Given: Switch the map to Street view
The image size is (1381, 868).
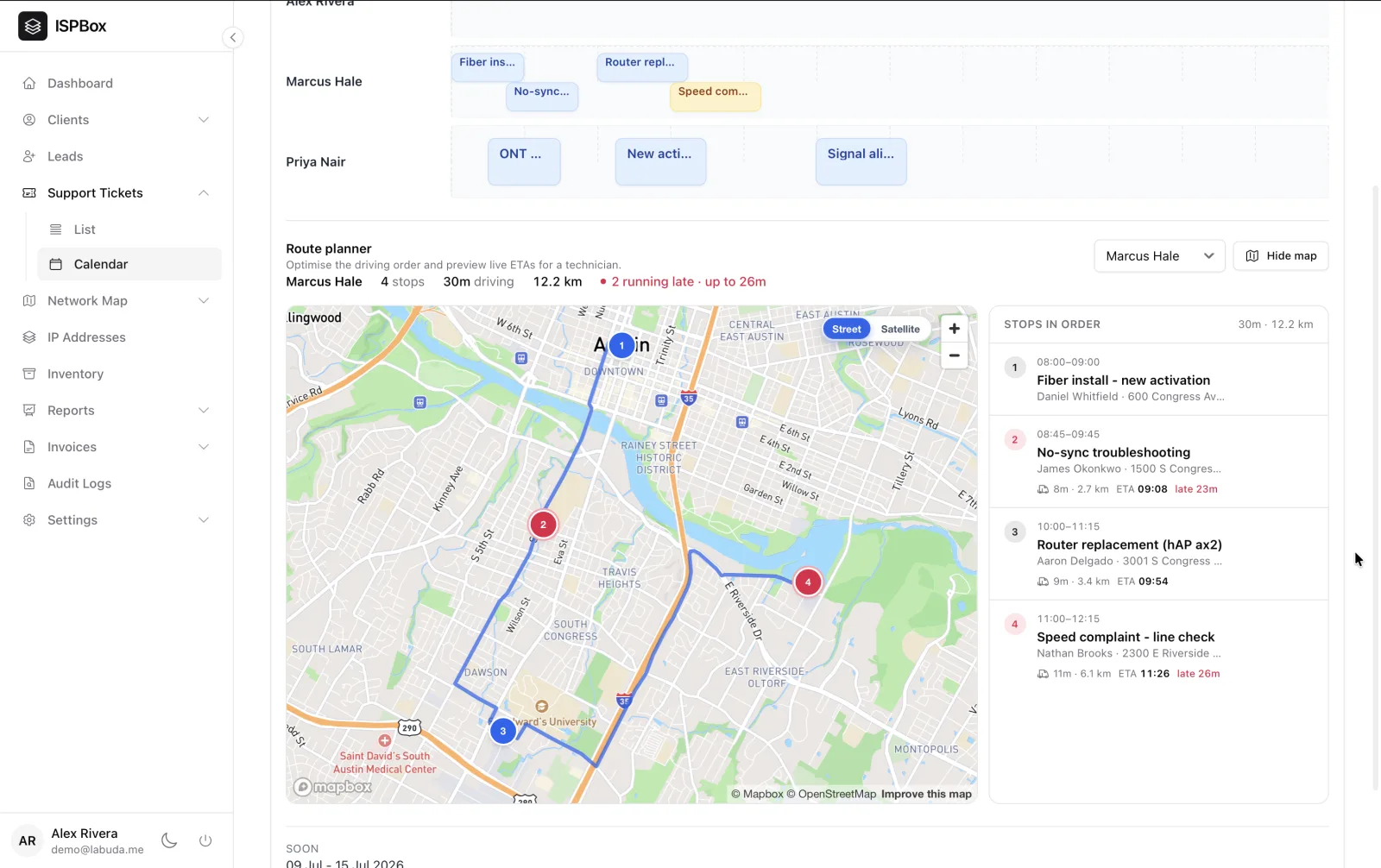Looking at the screenshot, I should click(x=847, y=329).
